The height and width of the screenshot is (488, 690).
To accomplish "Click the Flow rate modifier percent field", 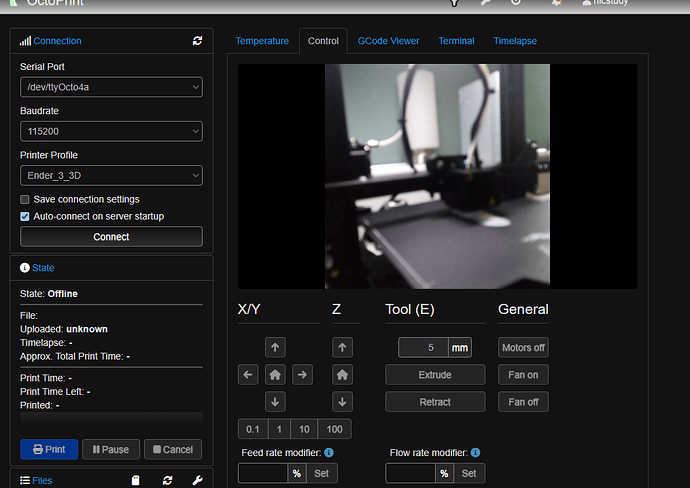I will click(x=411, y=473).
